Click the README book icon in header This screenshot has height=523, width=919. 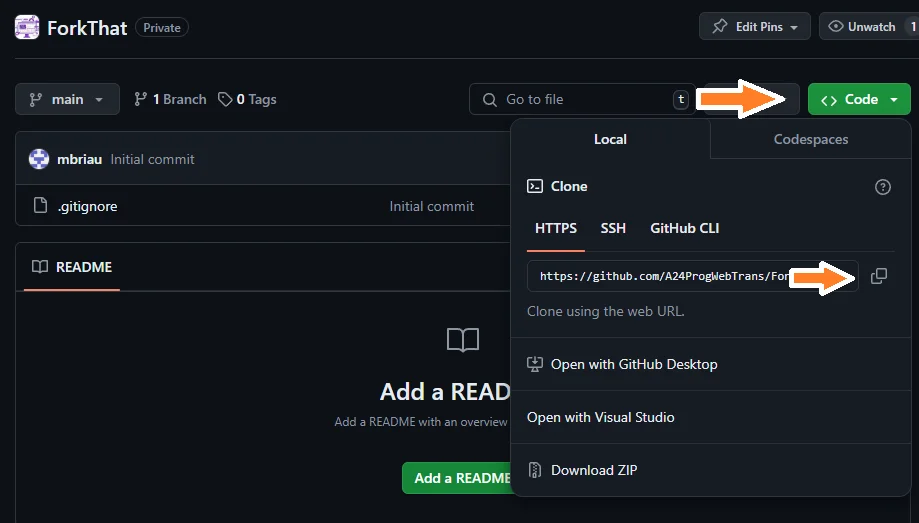click(40, 267)
